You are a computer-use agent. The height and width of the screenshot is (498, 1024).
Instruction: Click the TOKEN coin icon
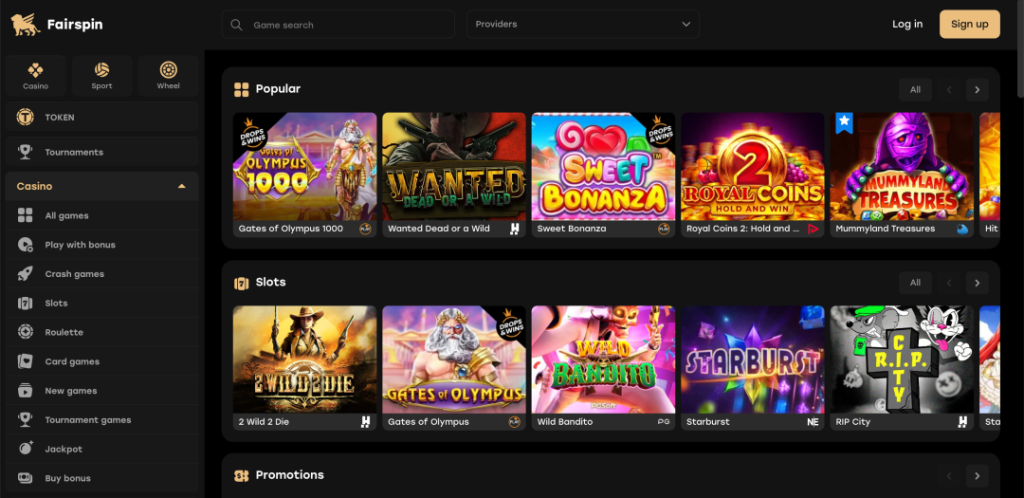click(25, 117)
